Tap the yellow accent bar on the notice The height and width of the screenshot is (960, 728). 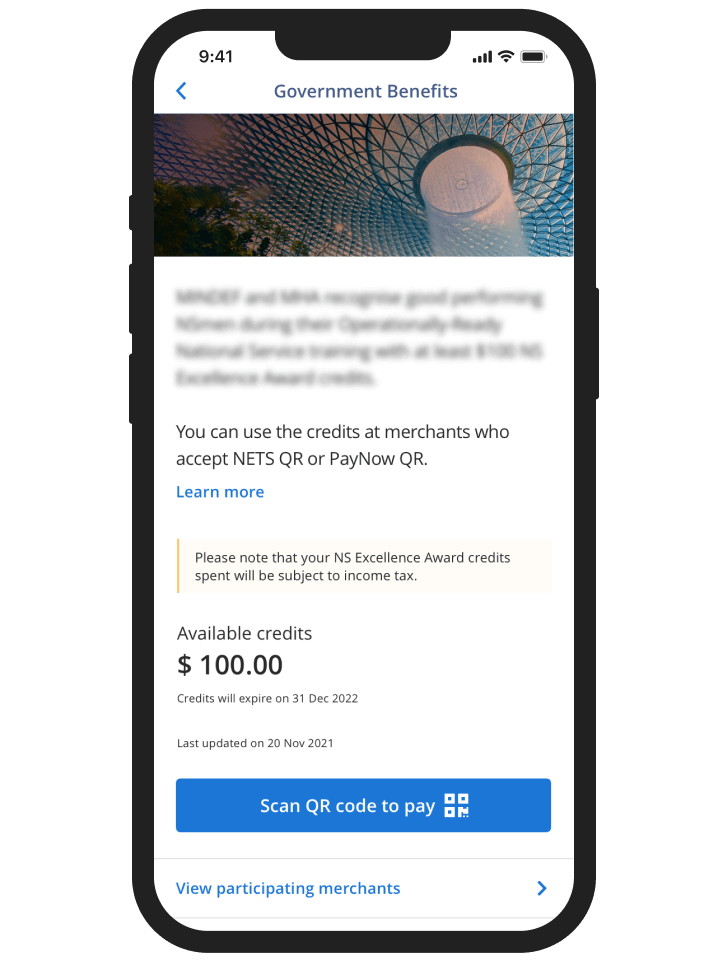click(179, 566)
